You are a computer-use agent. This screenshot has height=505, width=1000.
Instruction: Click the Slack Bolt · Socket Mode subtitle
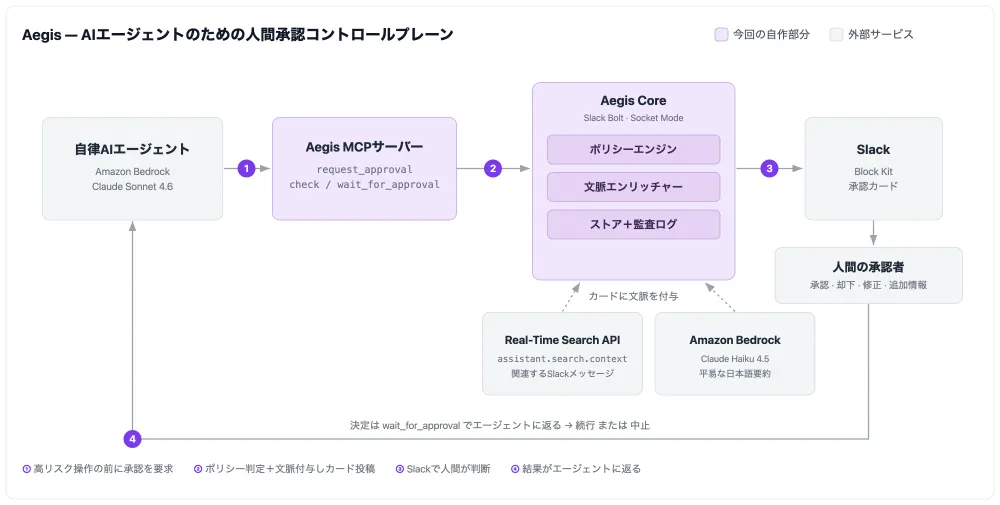[x=633, y=118]
